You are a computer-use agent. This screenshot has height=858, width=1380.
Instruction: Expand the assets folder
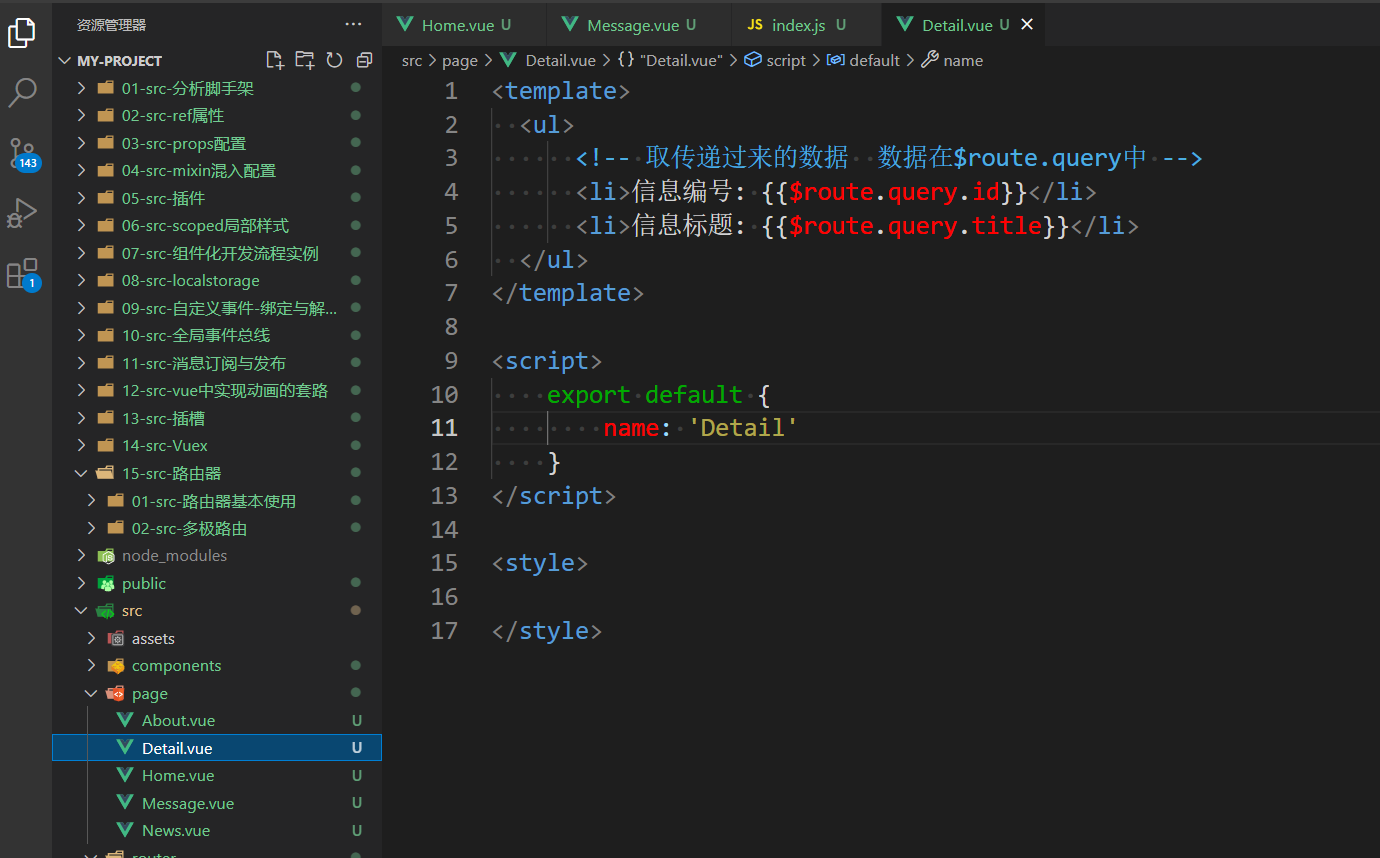[217, 638]
